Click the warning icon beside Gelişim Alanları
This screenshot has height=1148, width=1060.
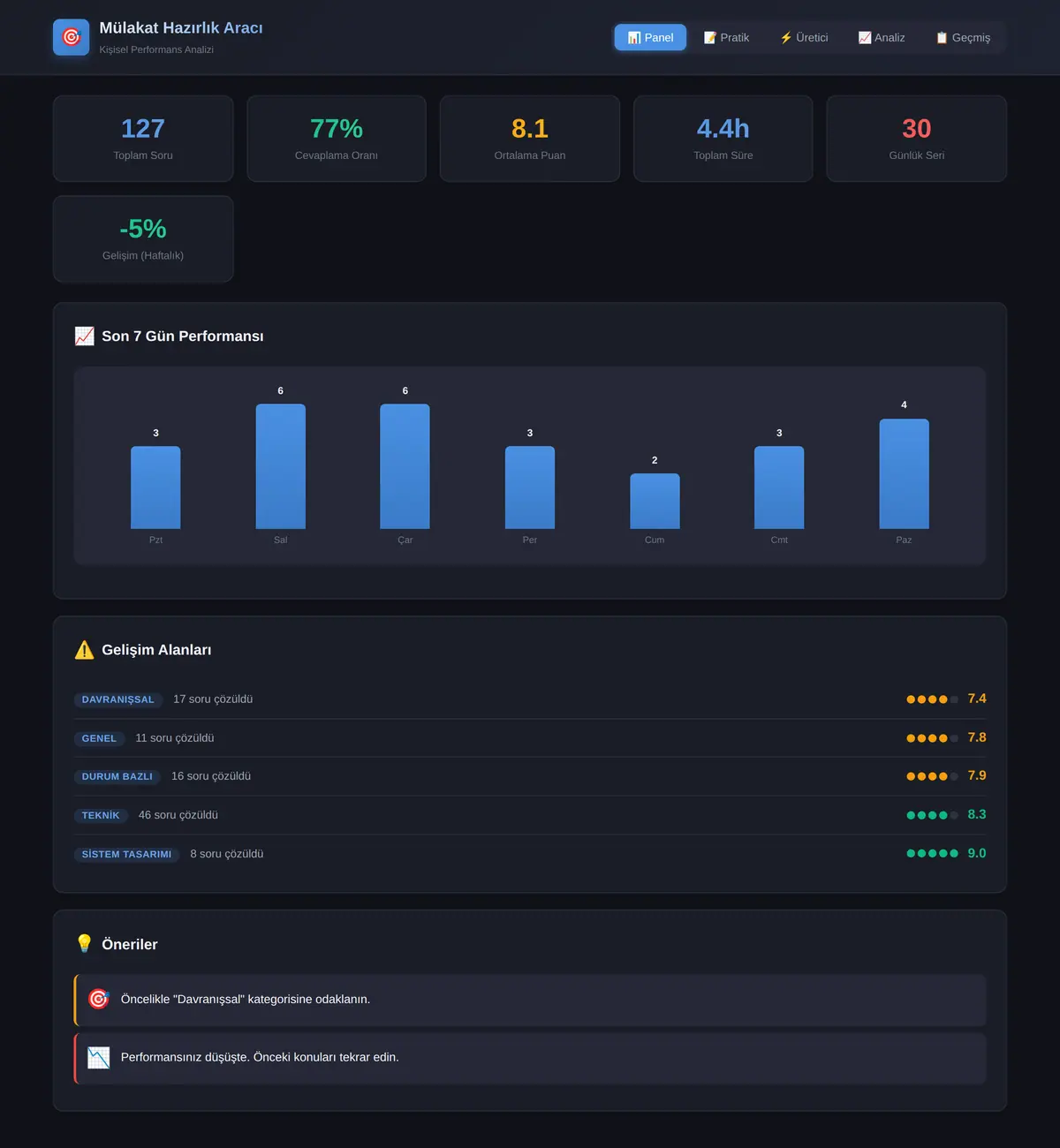coord(85,650)
